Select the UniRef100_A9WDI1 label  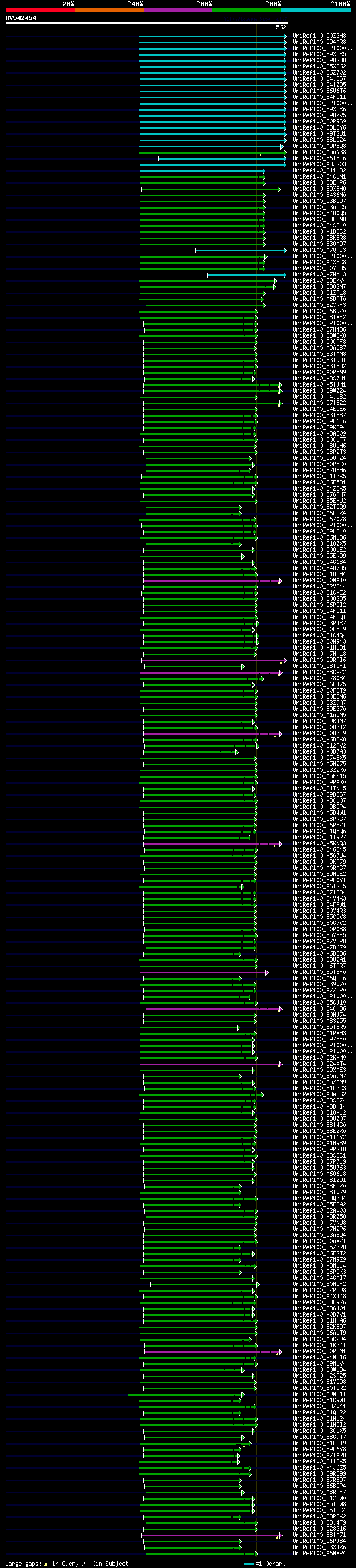click(x=319, y=1394)
